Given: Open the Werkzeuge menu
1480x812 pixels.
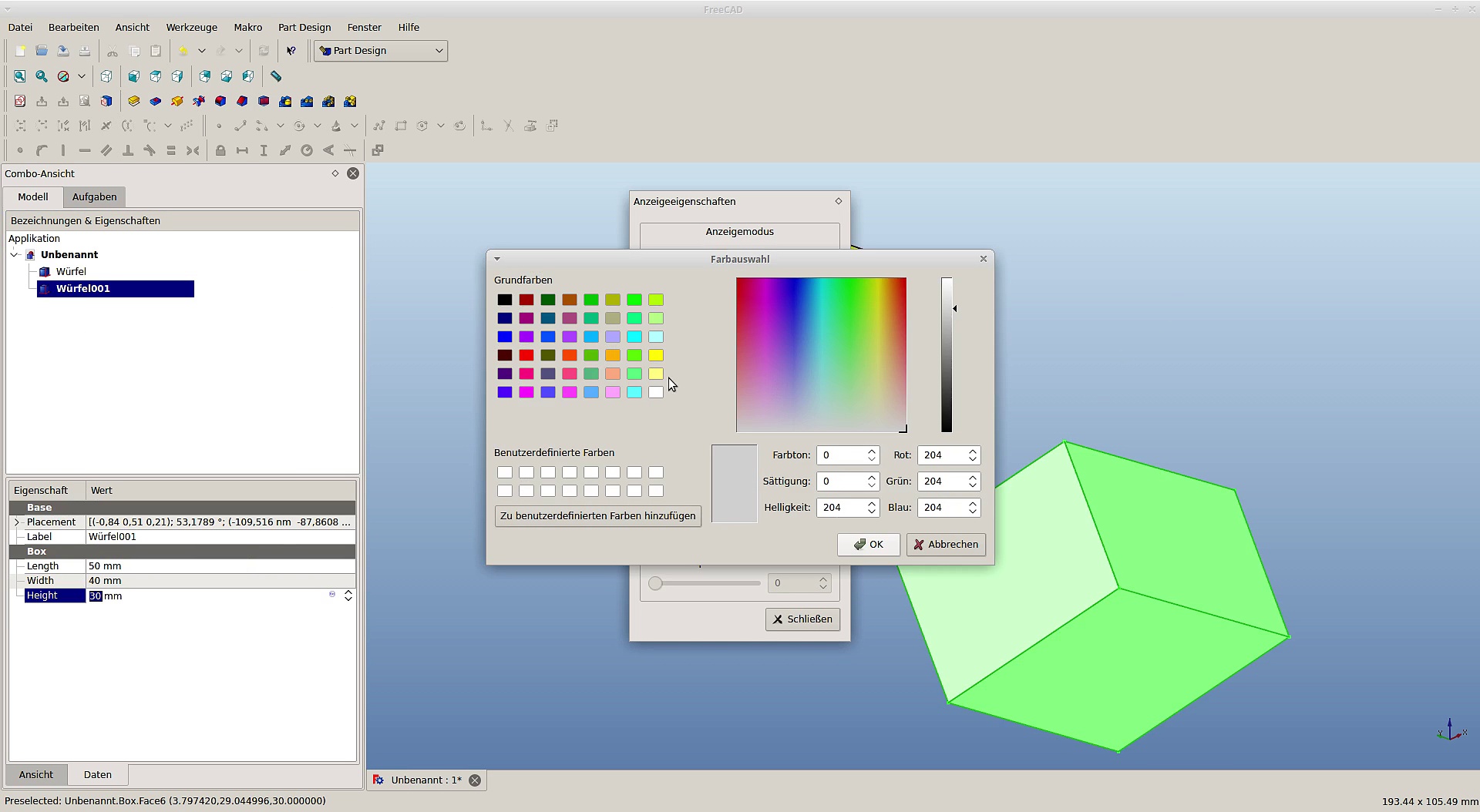Looking at the screenshot, I should (191, 27).
